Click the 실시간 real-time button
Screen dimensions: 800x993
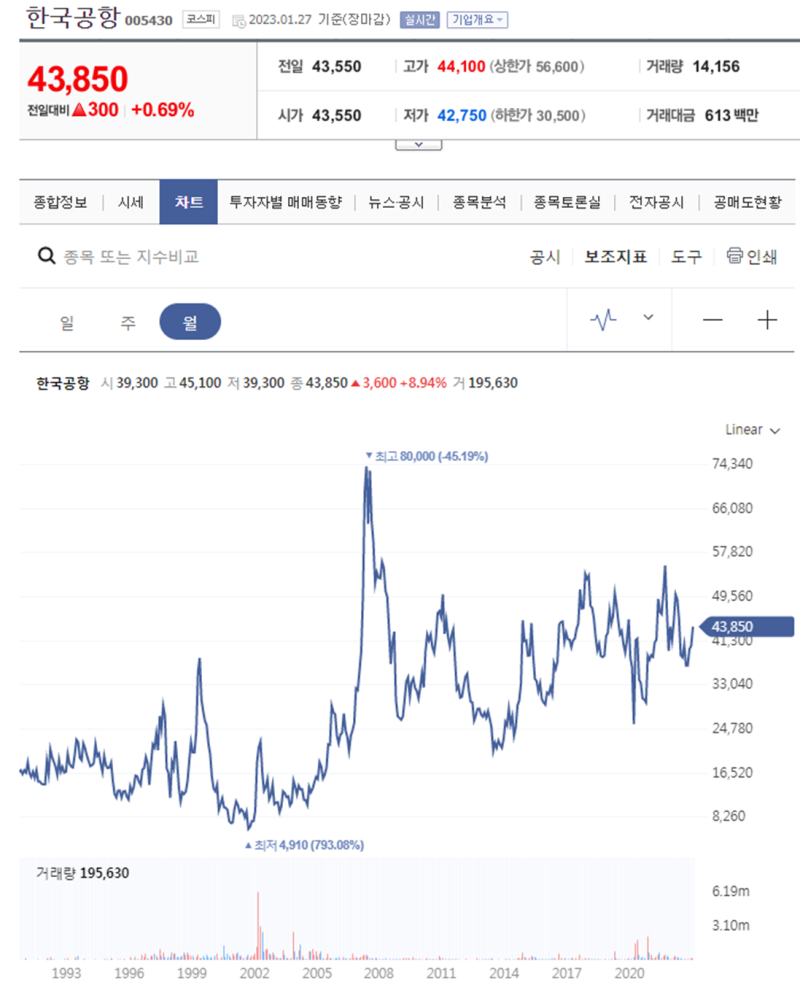(421, 19)
